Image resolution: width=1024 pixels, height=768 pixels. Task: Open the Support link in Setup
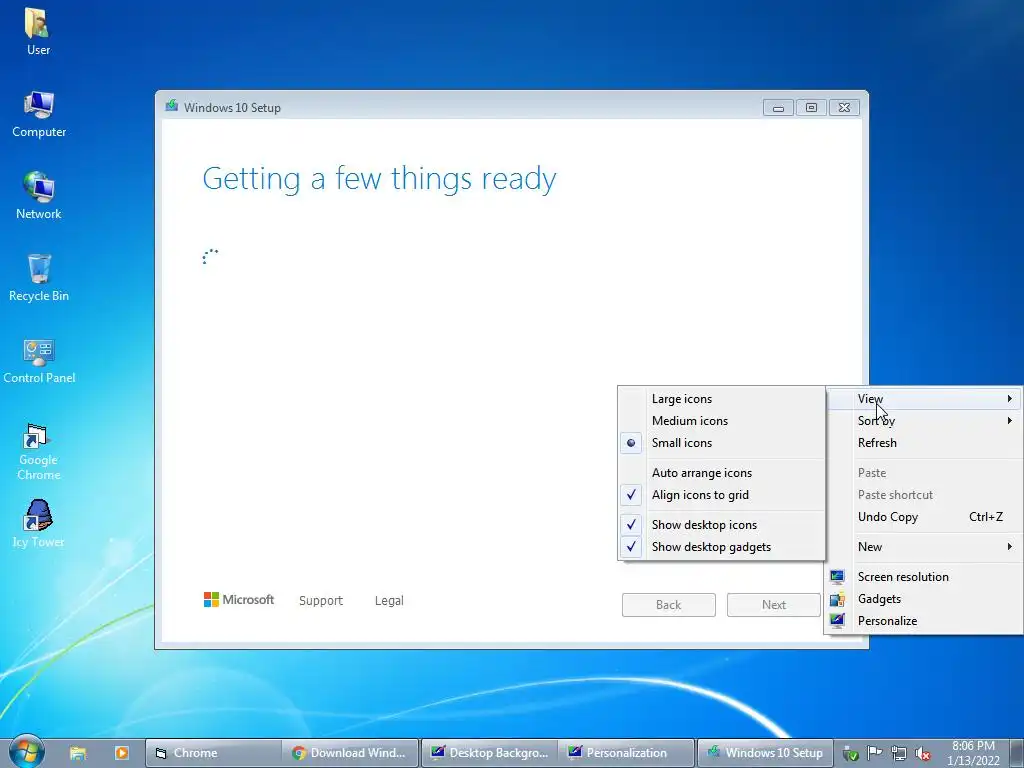[321, 601]
